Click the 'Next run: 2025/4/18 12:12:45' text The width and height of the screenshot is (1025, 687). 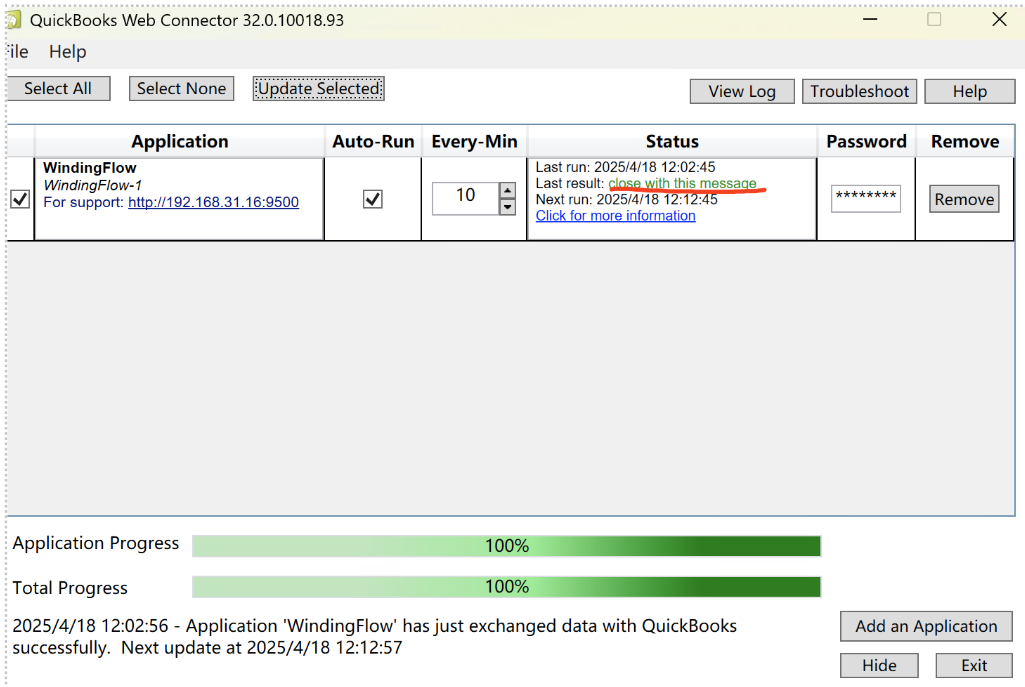point(627,199)
